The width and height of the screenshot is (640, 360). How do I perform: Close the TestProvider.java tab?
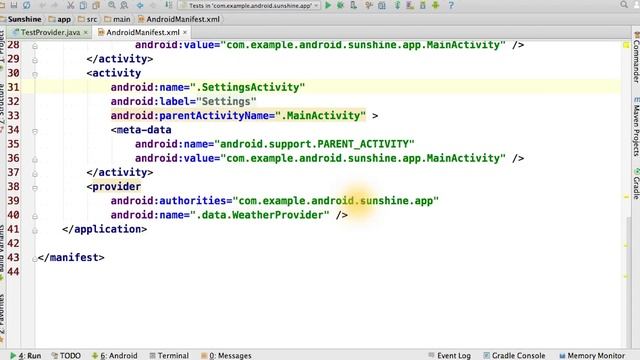86,33
